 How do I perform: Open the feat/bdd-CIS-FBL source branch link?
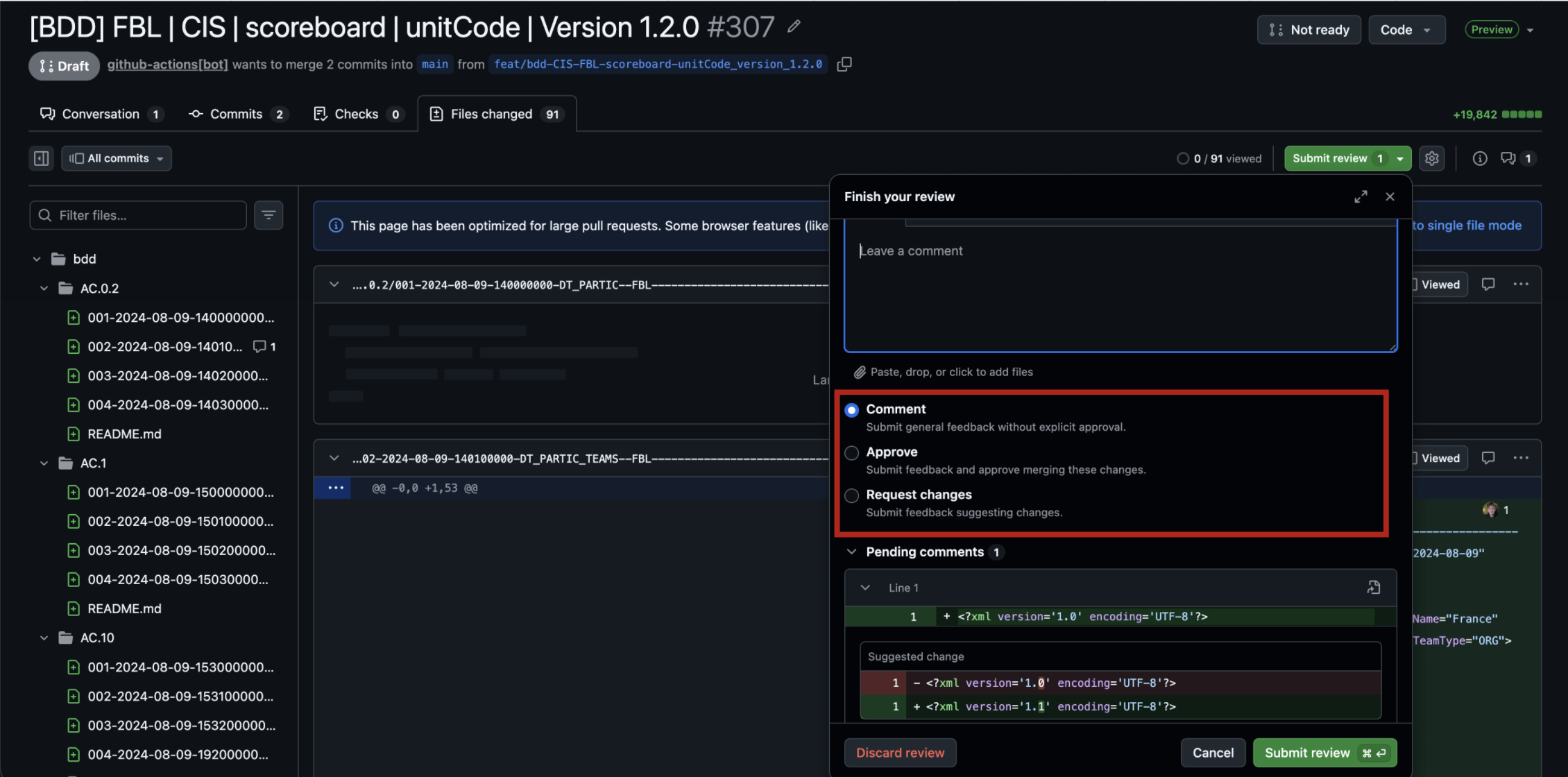pyautogui.click(x=658, y=64)
